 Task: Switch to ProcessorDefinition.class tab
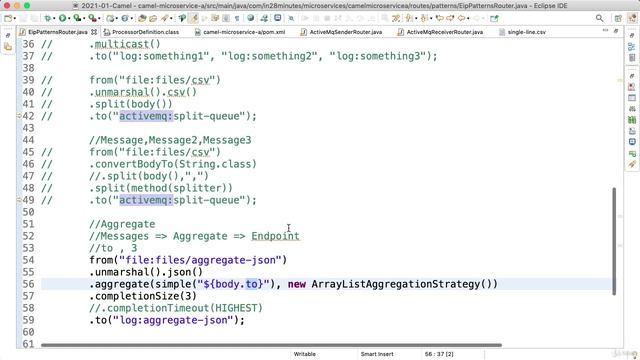145,32
